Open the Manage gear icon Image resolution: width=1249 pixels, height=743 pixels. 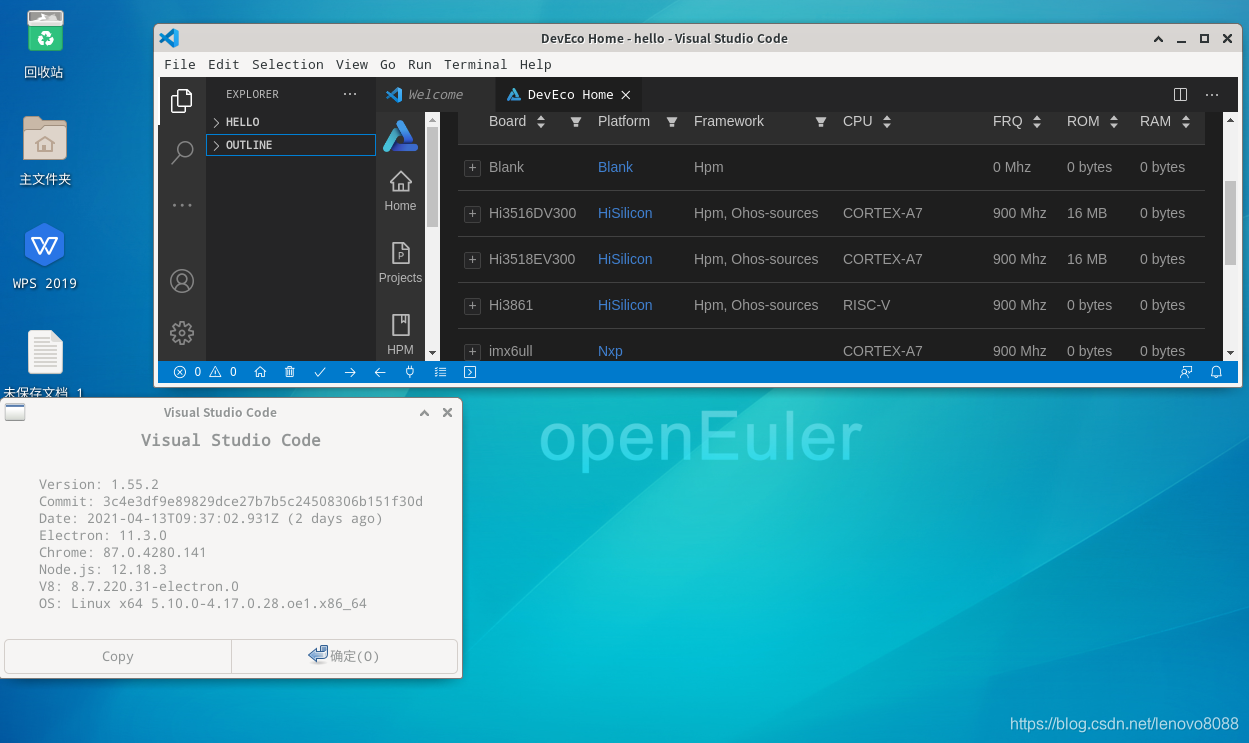point(182,333)
